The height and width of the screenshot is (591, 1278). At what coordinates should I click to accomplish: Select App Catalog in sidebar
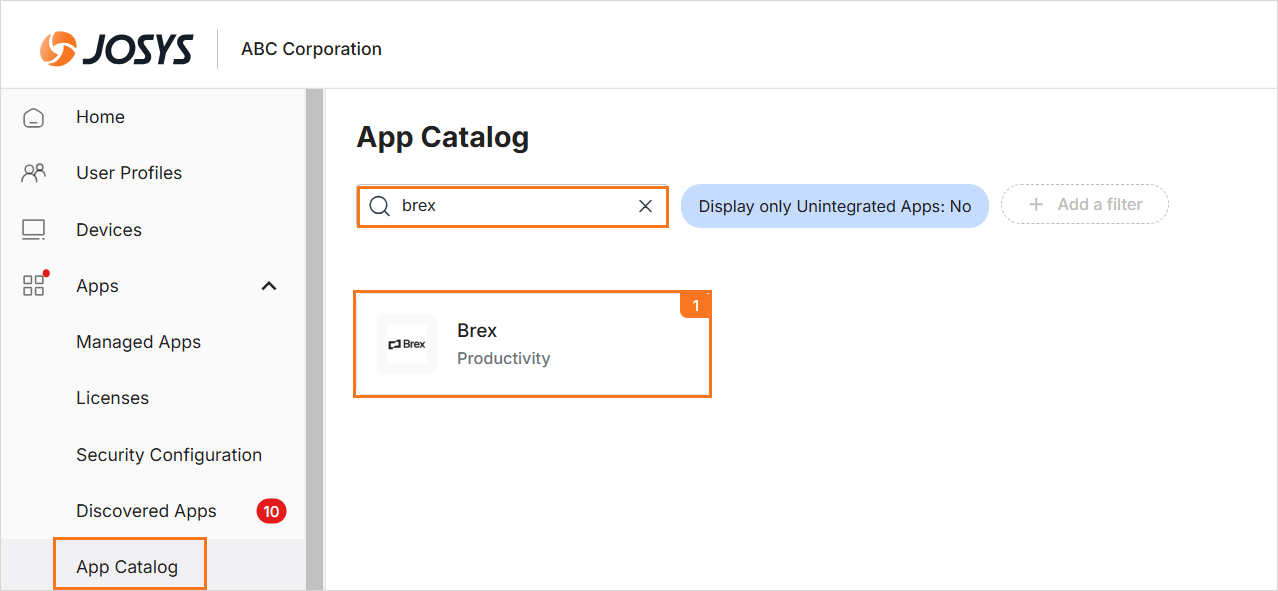[x=129, y=566]
